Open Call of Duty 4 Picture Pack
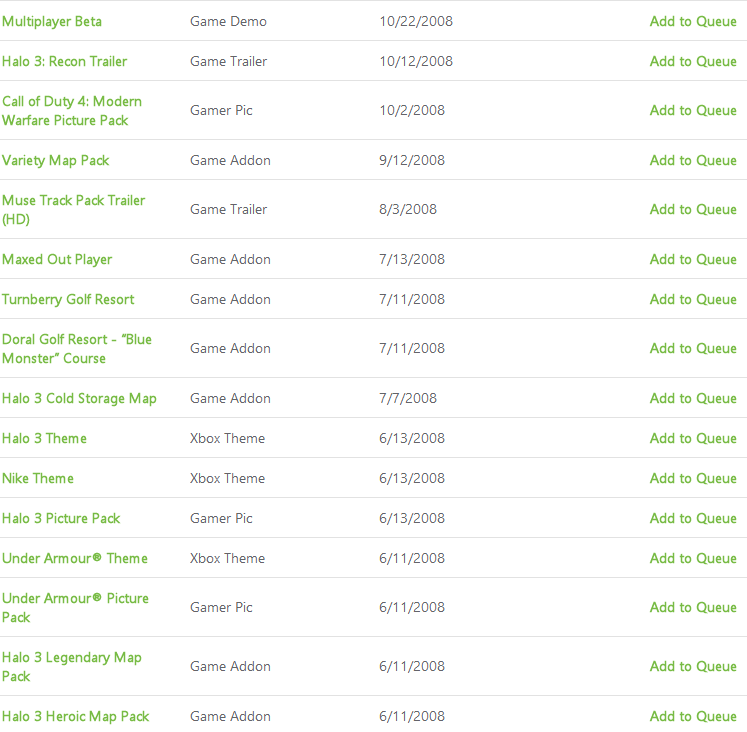Image resolution: width=747 pixels, height=732 pixels. (72, 110)
